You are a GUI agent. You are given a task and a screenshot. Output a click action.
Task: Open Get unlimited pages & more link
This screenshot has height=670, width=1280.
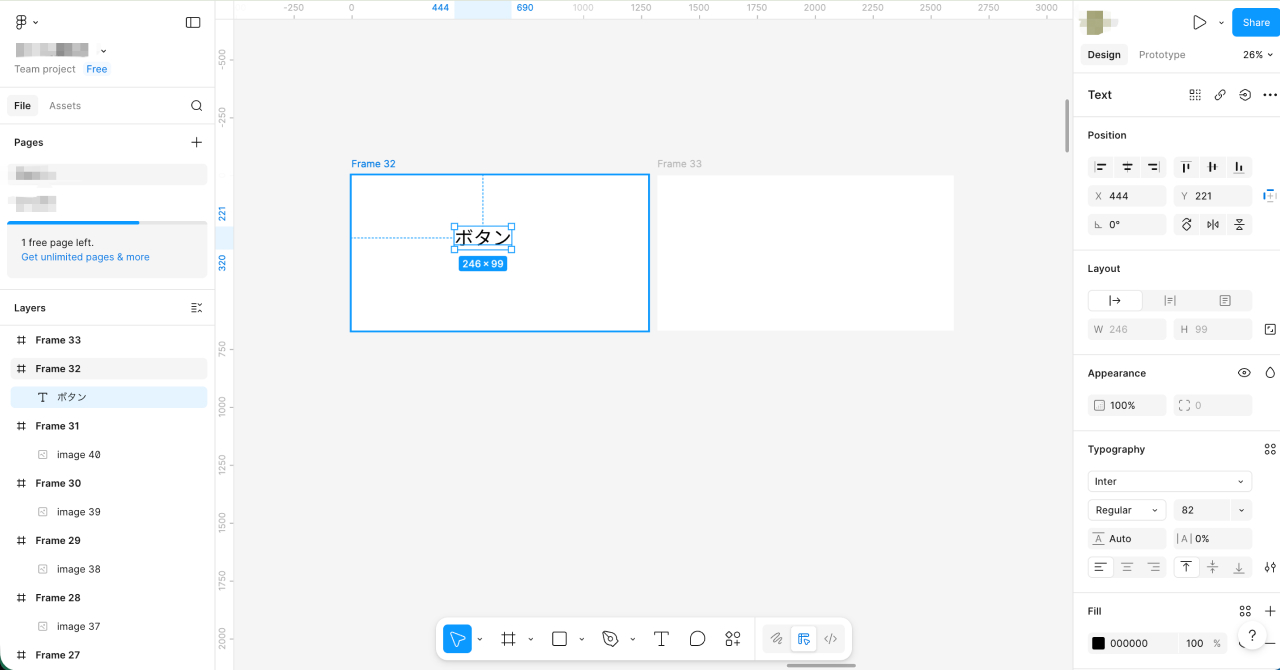coord(85,257)
